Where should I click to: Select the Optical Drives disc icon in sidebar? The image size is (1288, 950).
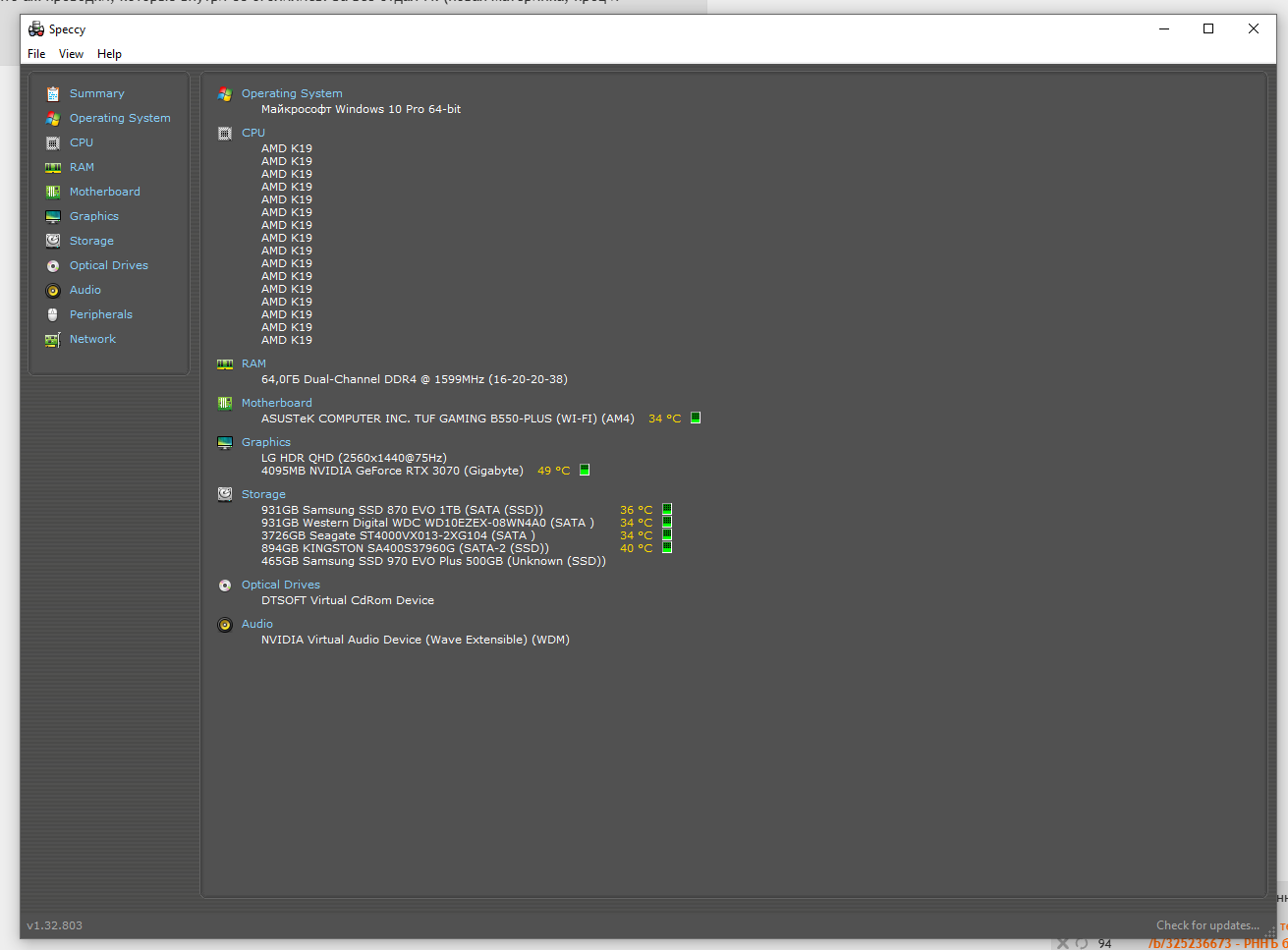[53, 266]
